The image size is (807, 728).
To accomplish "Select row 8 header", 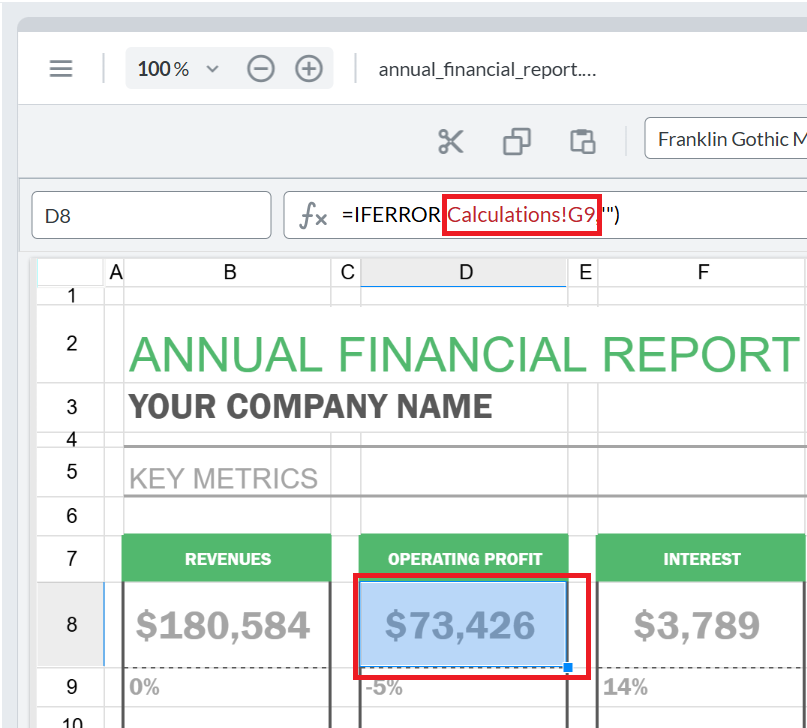I will tap(71, 625).
